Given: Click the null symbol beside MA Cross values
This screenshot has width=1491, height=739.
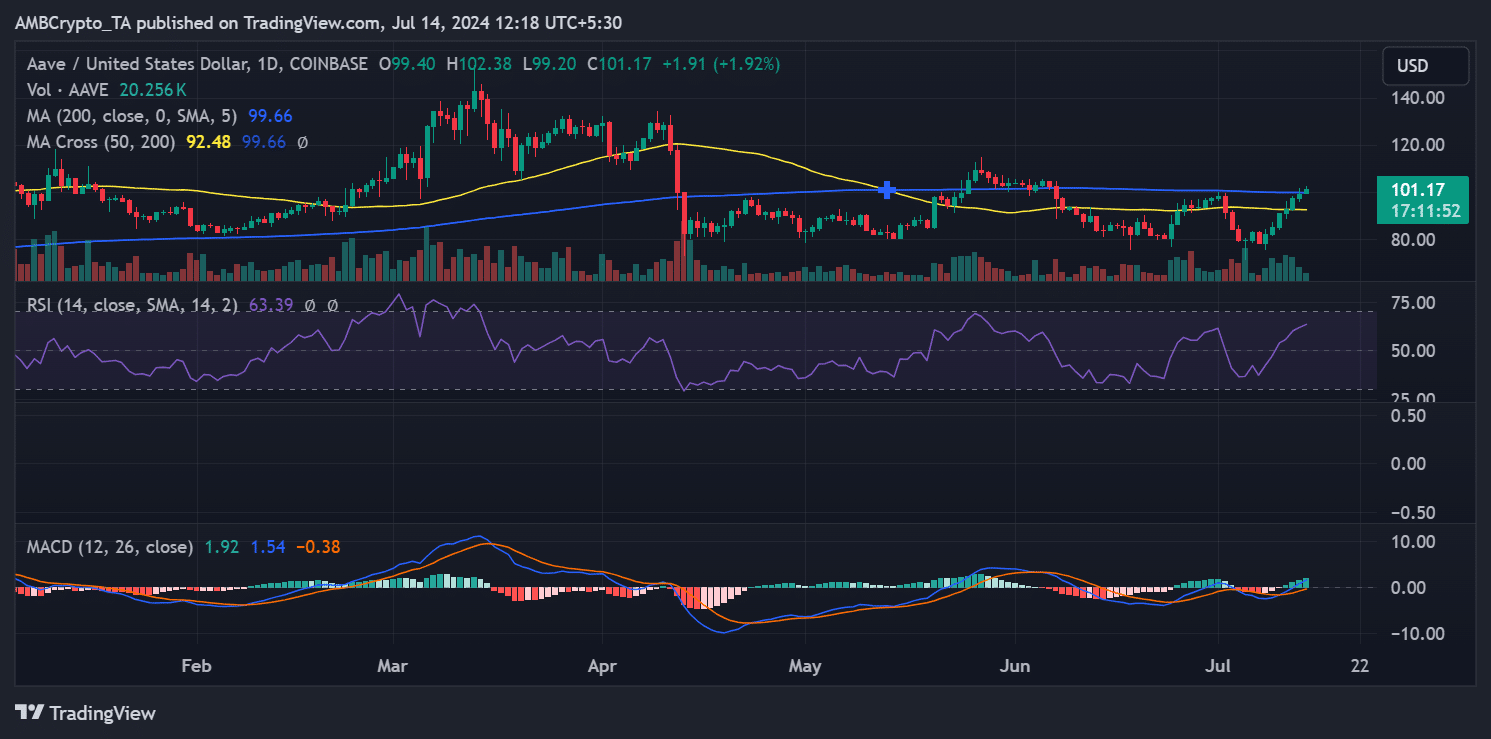Looking at the screenshot, I should [x=302, y=142].
